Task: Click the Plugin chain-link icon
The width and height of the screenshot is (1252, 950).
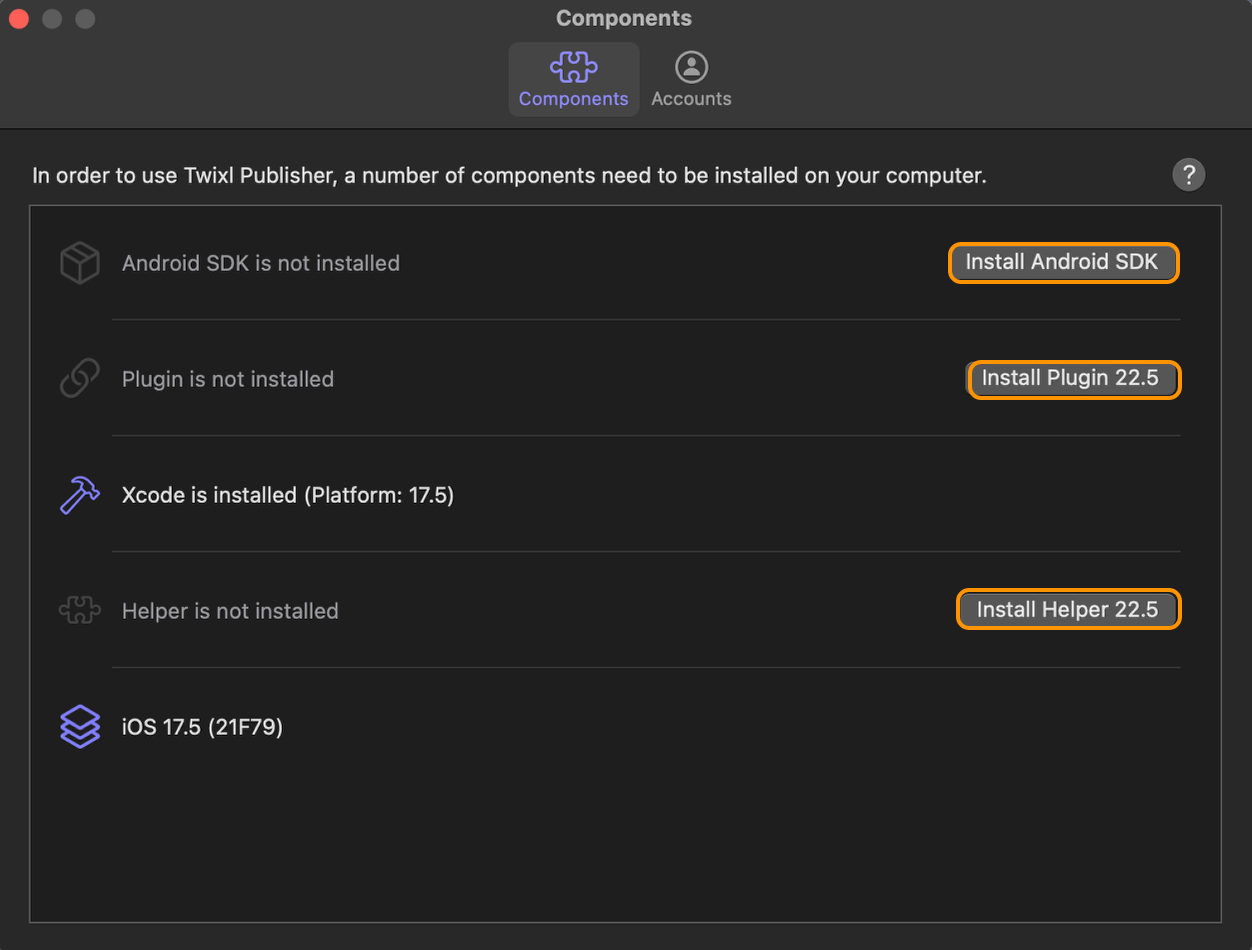Action: point(80,379)
